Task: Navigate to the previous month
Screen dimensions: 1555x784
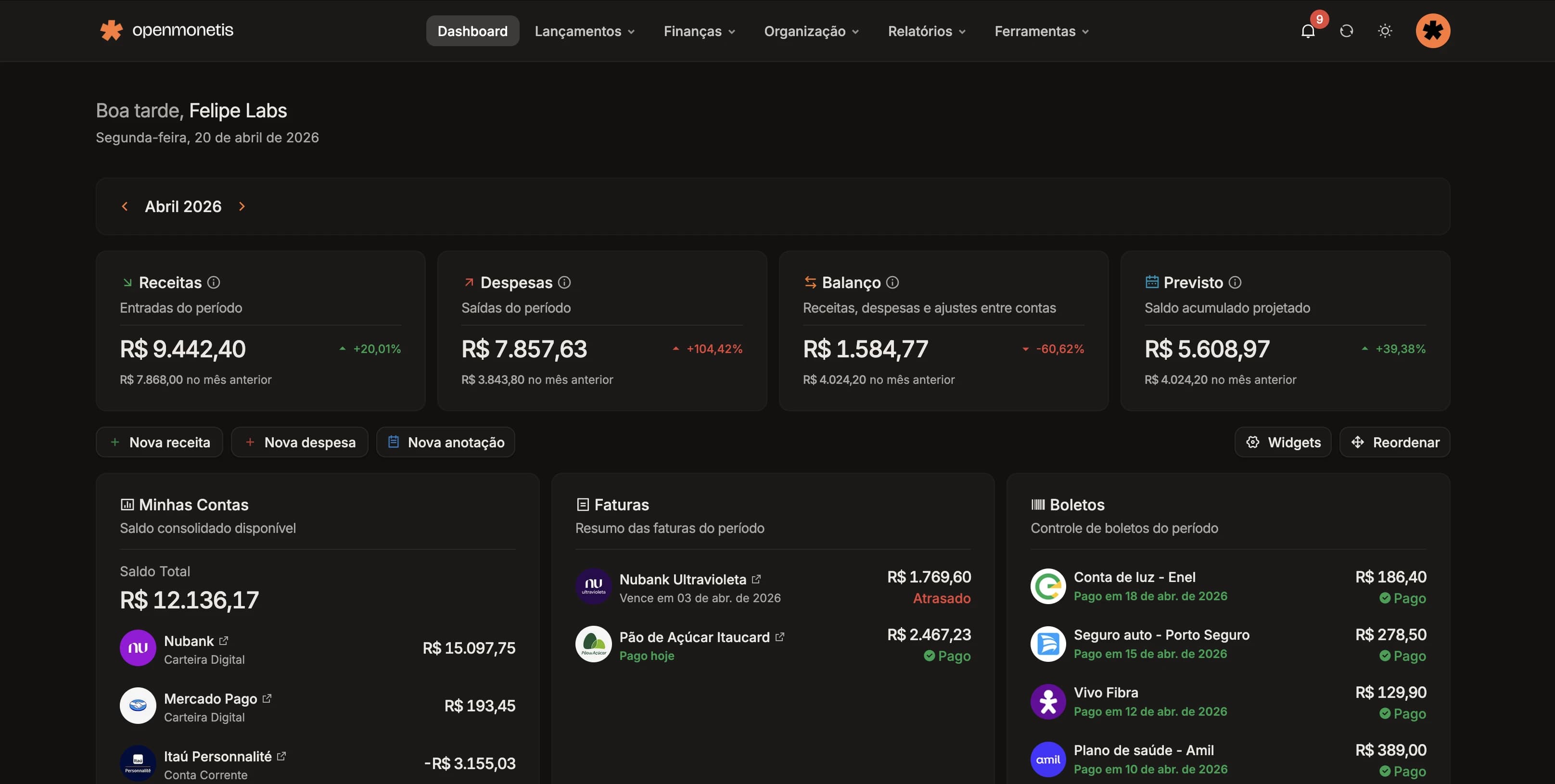Action: click(x=124, y=206)
